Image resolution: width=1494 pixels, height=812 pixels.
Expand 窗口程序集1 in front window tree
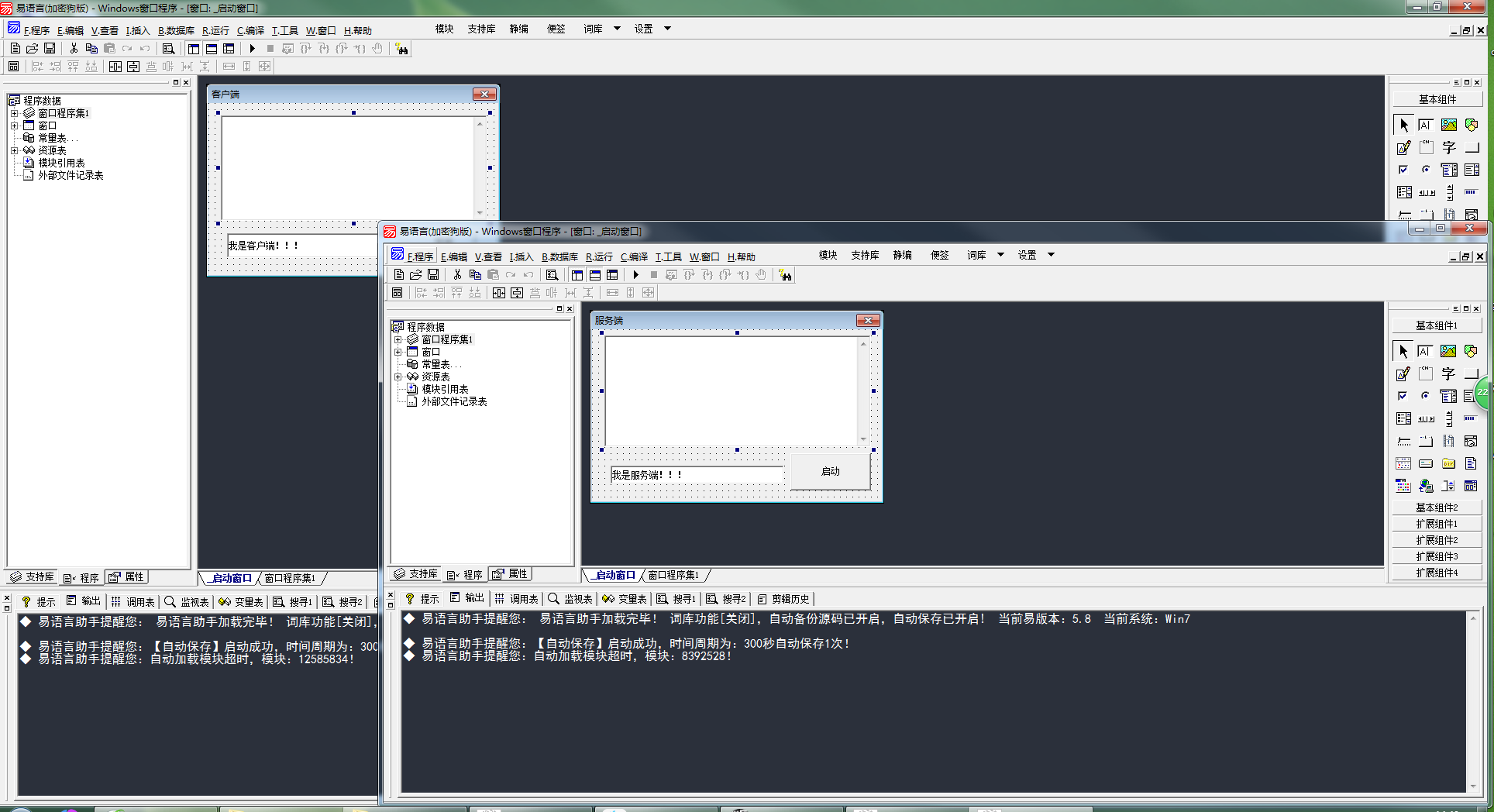tap(398, 339)
